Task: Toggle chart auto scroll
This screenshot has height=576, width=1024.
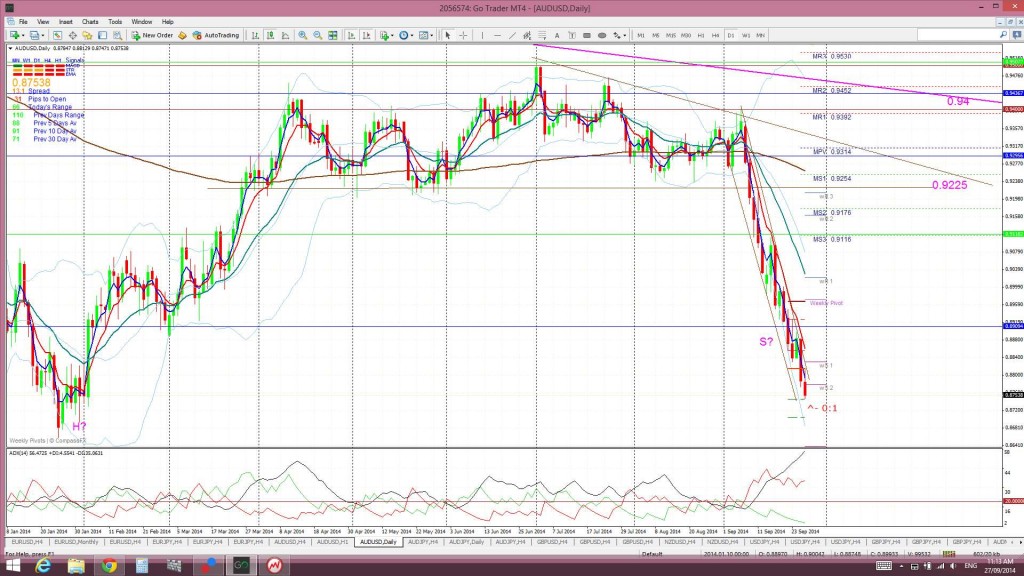Action: (351, 35)
